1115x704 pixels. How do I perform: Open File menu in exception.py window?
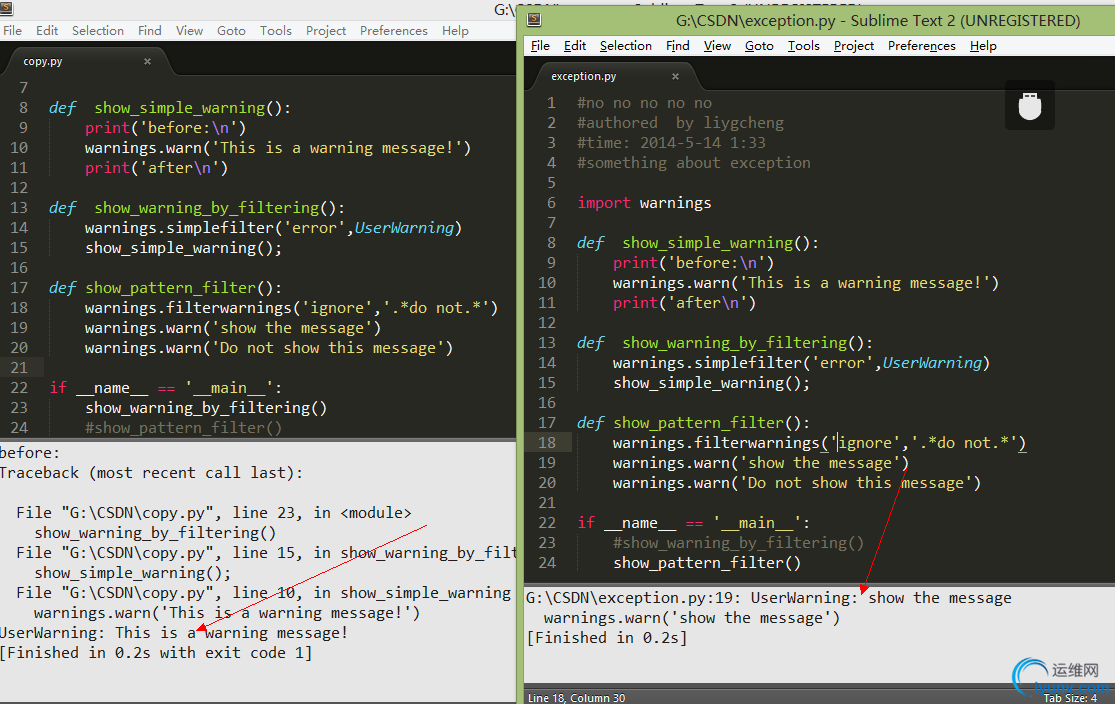tap(540, 46)
